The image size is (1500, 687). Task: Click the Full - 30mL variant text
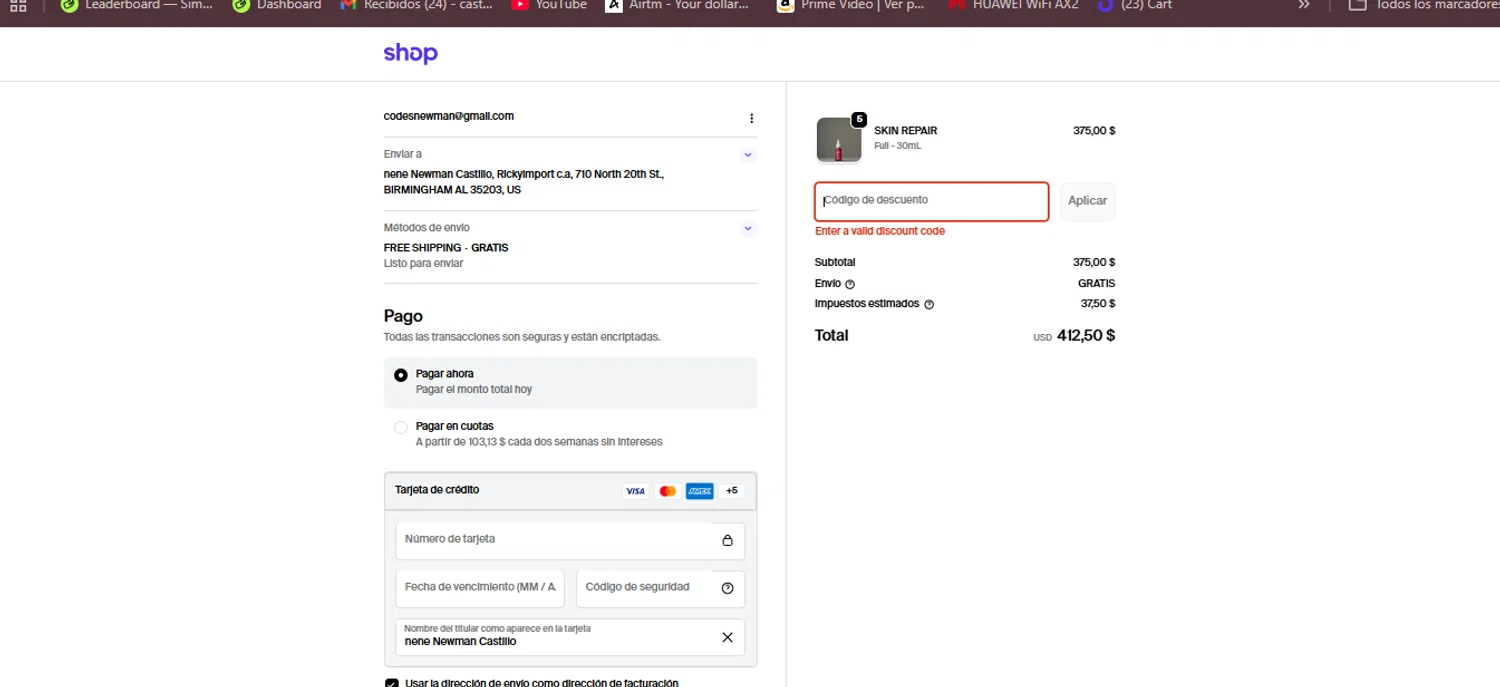pos(898,146)
